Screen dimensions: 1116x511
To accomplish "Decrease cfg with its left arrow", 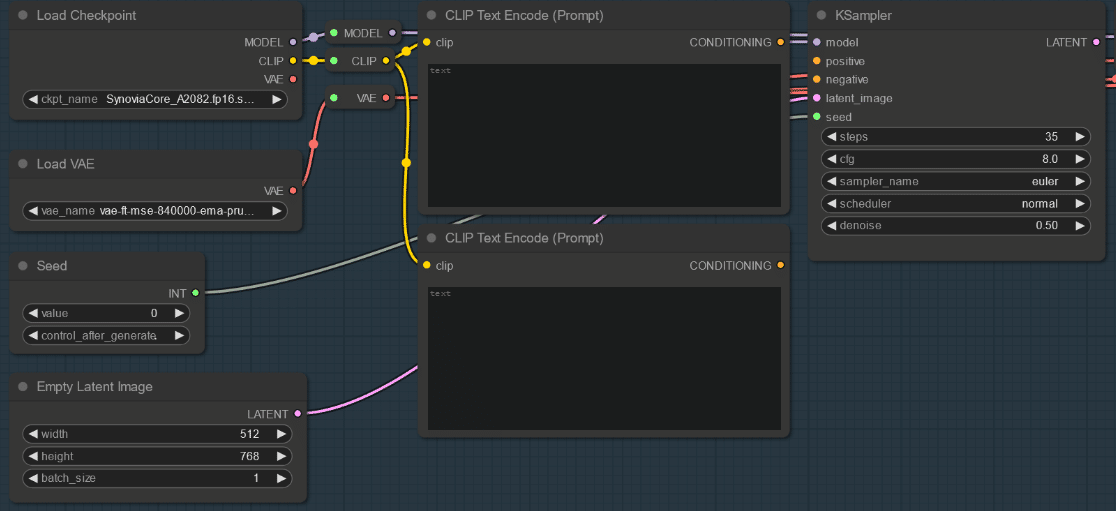I will coord(831,159).
